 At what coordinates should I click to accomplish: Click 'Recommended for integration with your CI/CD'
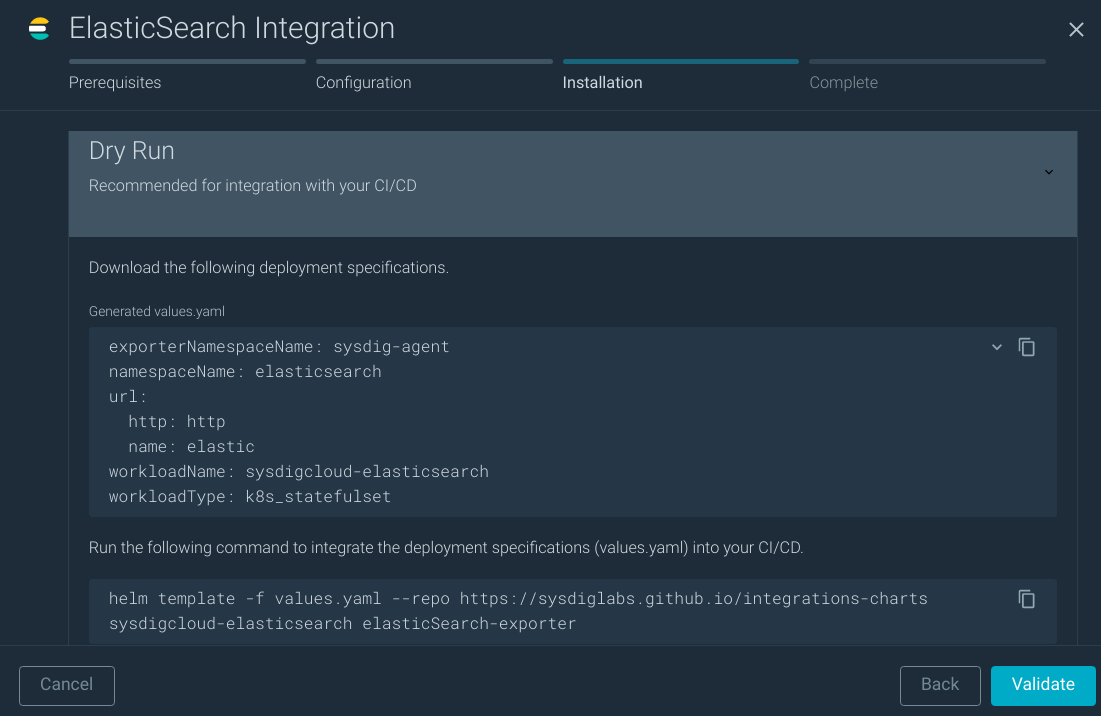pyautogui.click(x=253, y=186)
